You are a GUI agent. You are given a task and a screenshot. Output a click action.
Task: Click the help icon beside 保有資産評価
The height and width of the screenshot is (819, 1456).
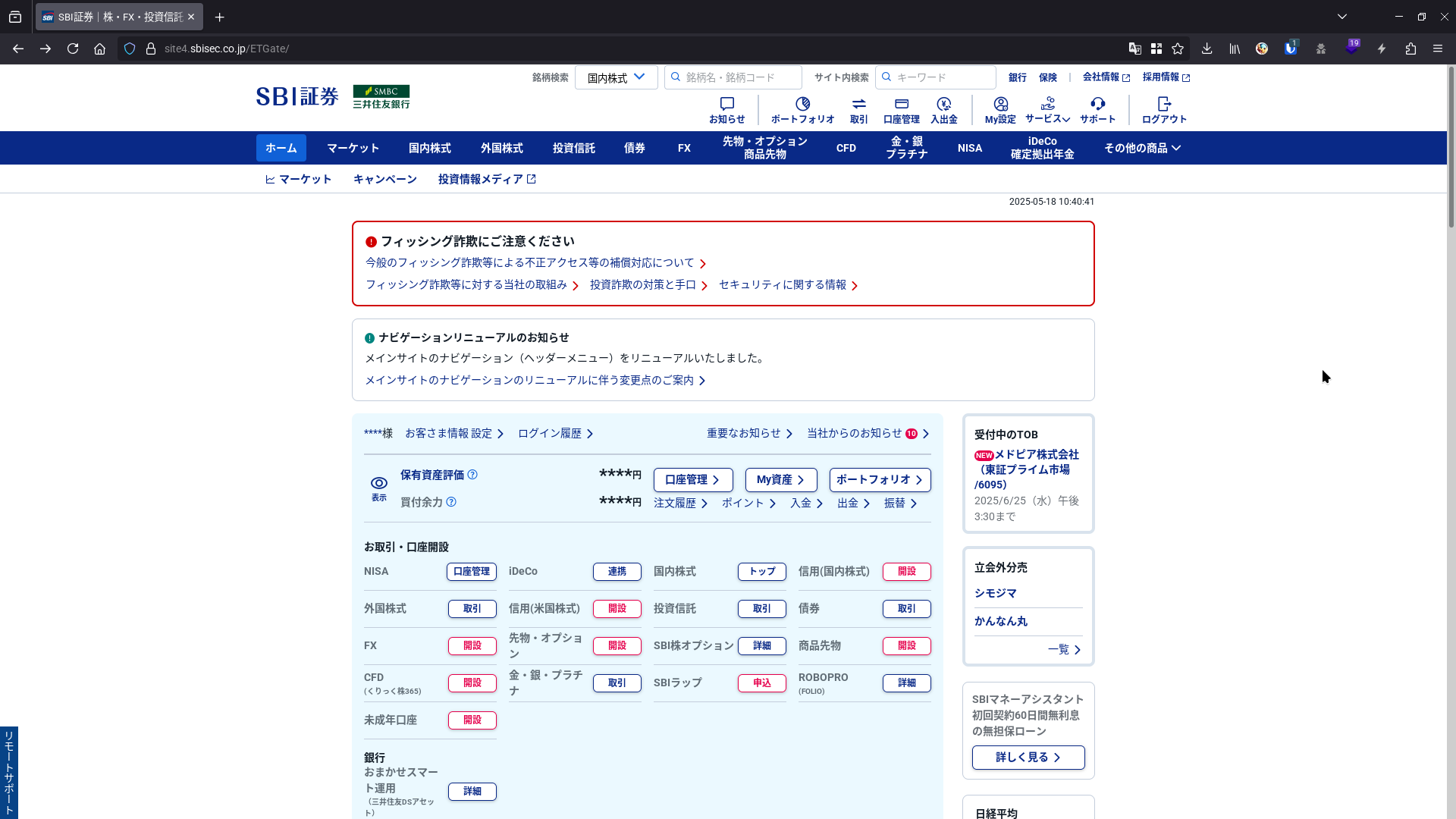click(x=472, y=475)
